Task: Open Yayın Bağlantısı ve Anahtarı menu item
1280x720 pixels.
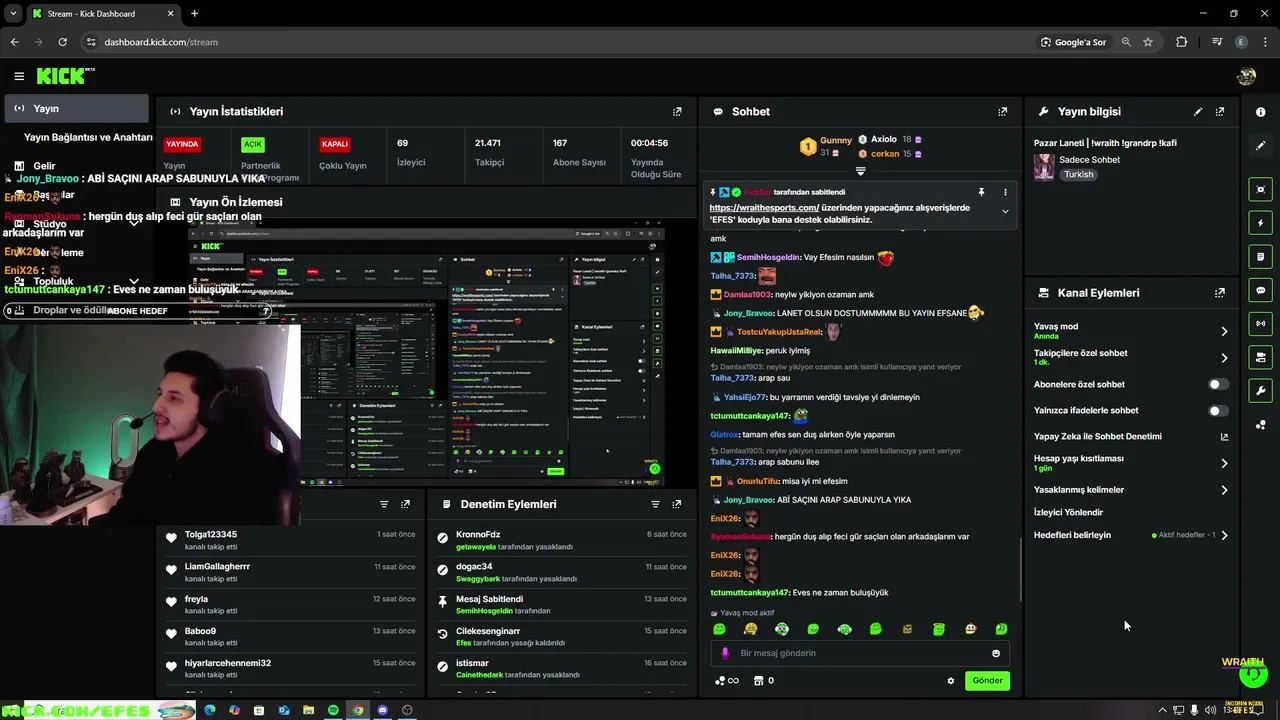Action: pos(88,137)
